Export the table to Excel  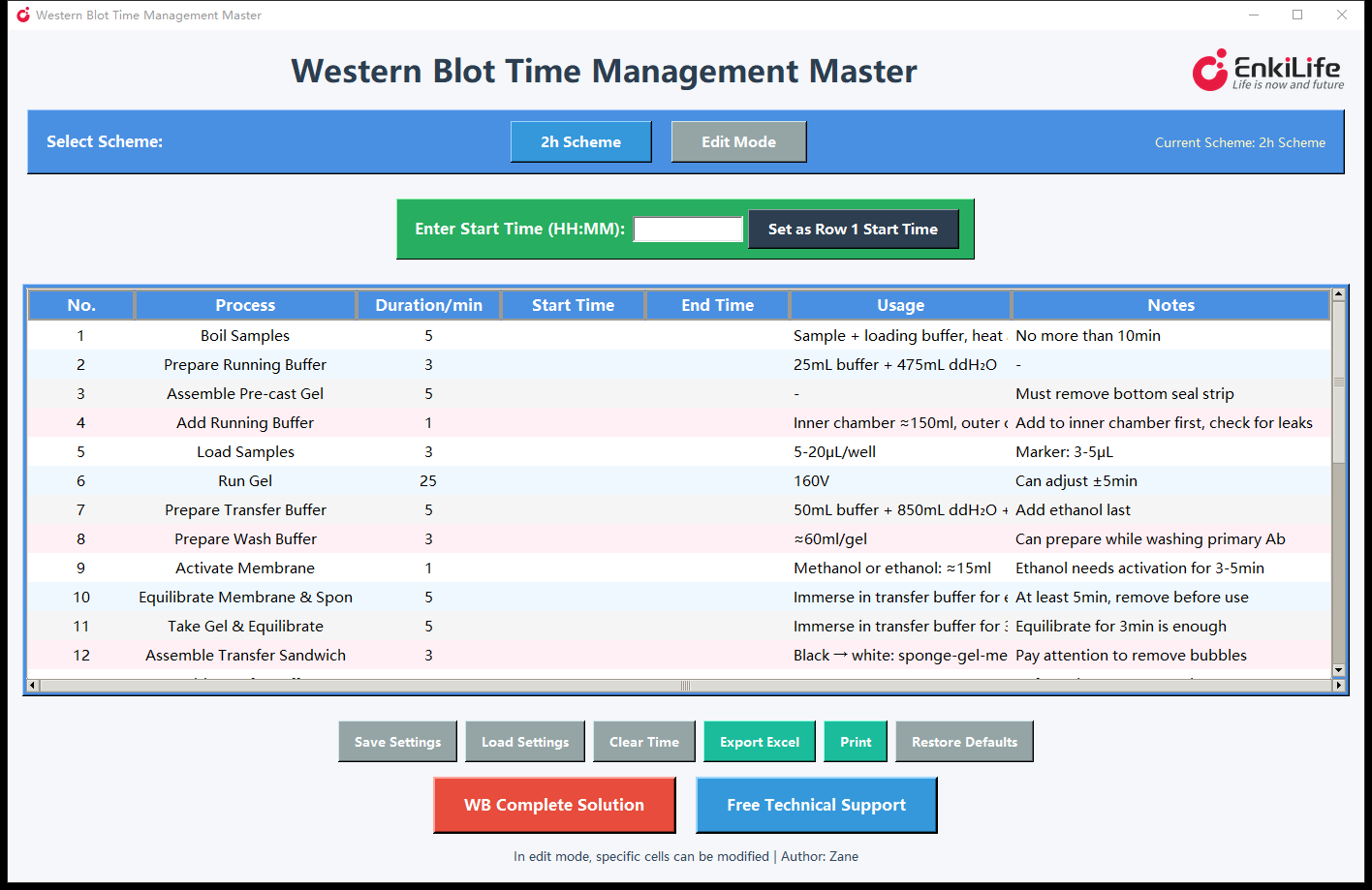(760, 742)
